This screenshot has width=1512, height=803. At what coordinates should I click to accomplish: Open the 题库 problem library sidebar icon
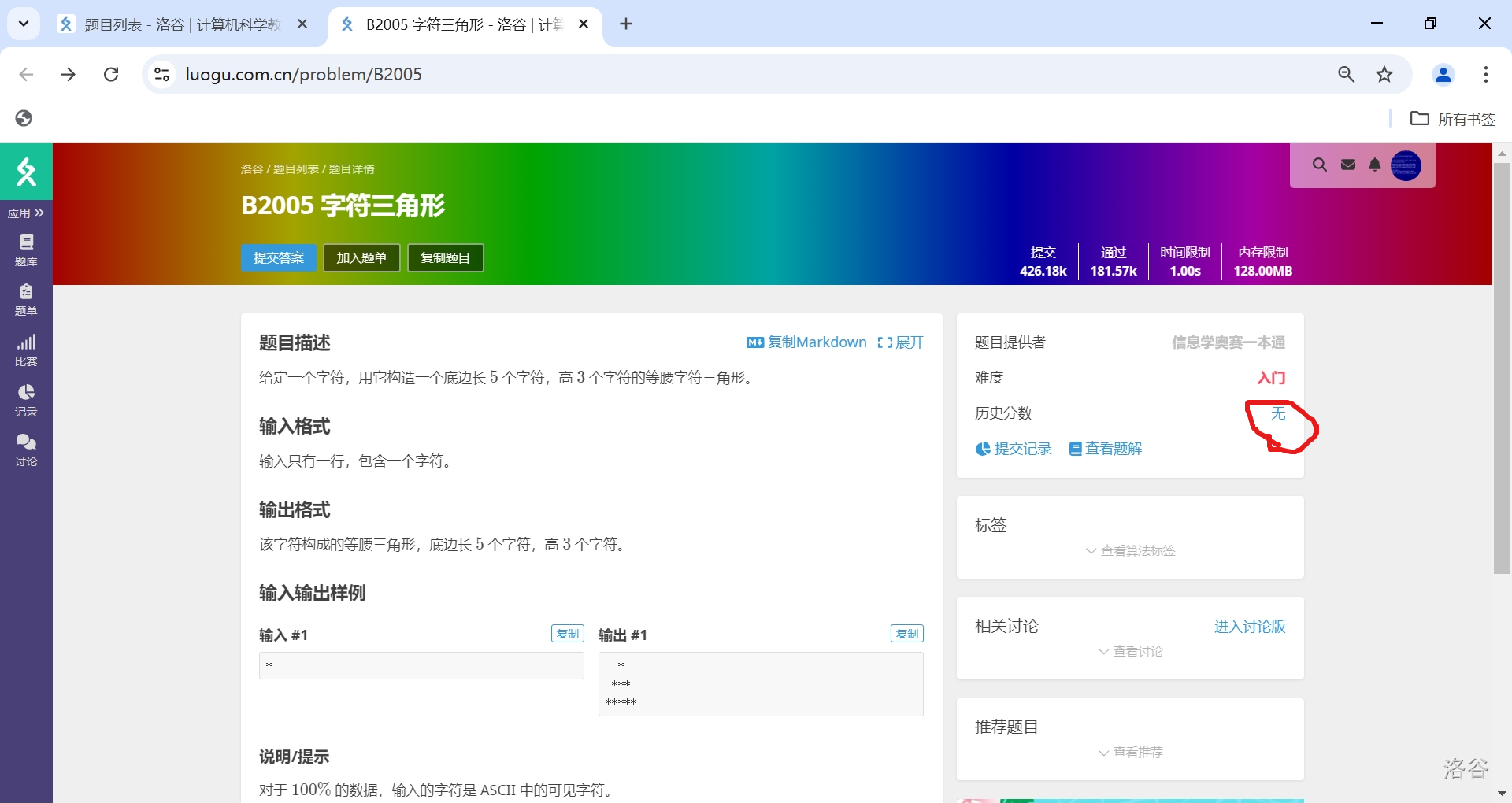(x=26, y=249)
